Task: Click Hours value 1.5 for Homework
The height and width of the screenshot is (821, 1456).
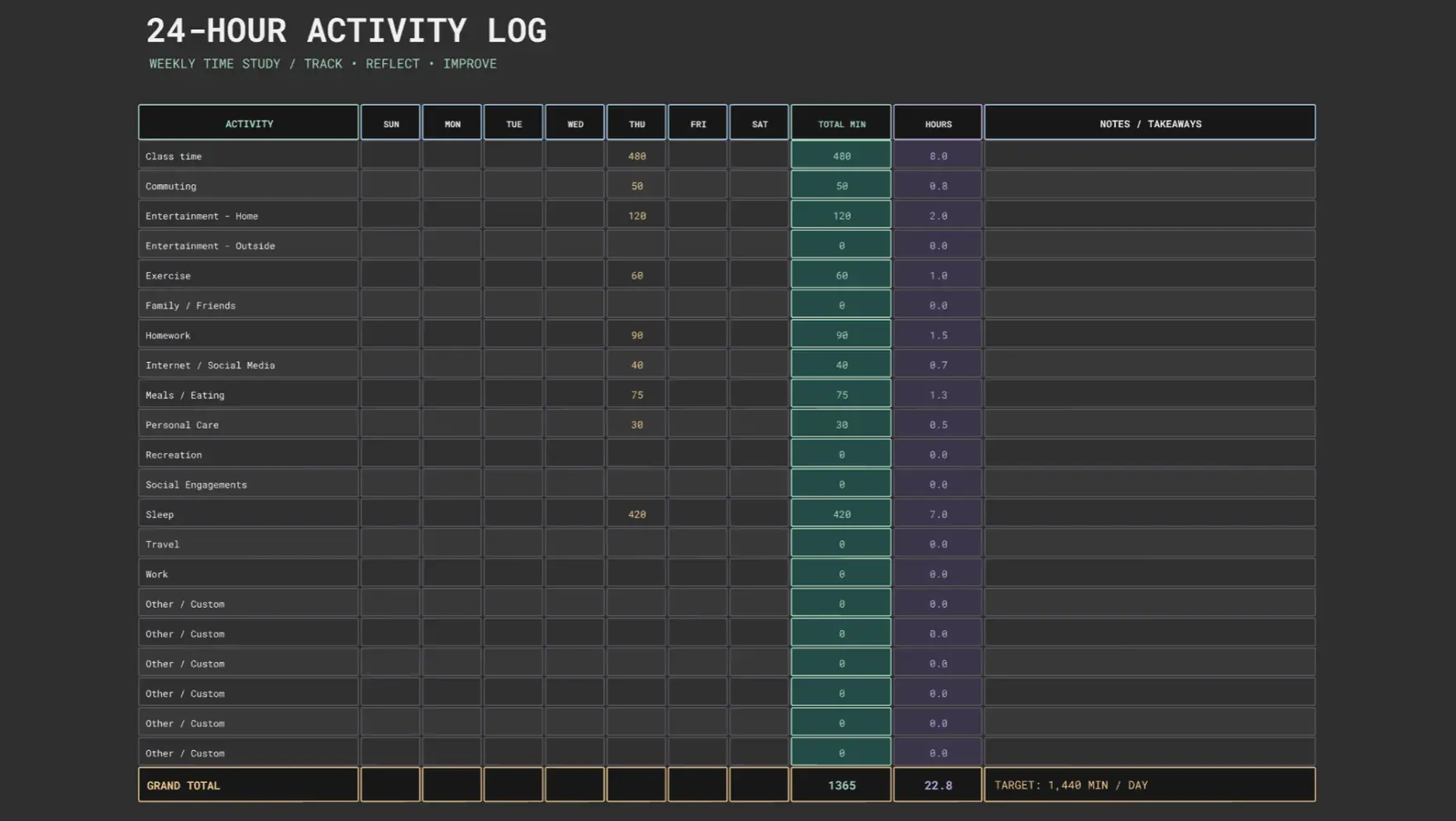Action: 938,334
